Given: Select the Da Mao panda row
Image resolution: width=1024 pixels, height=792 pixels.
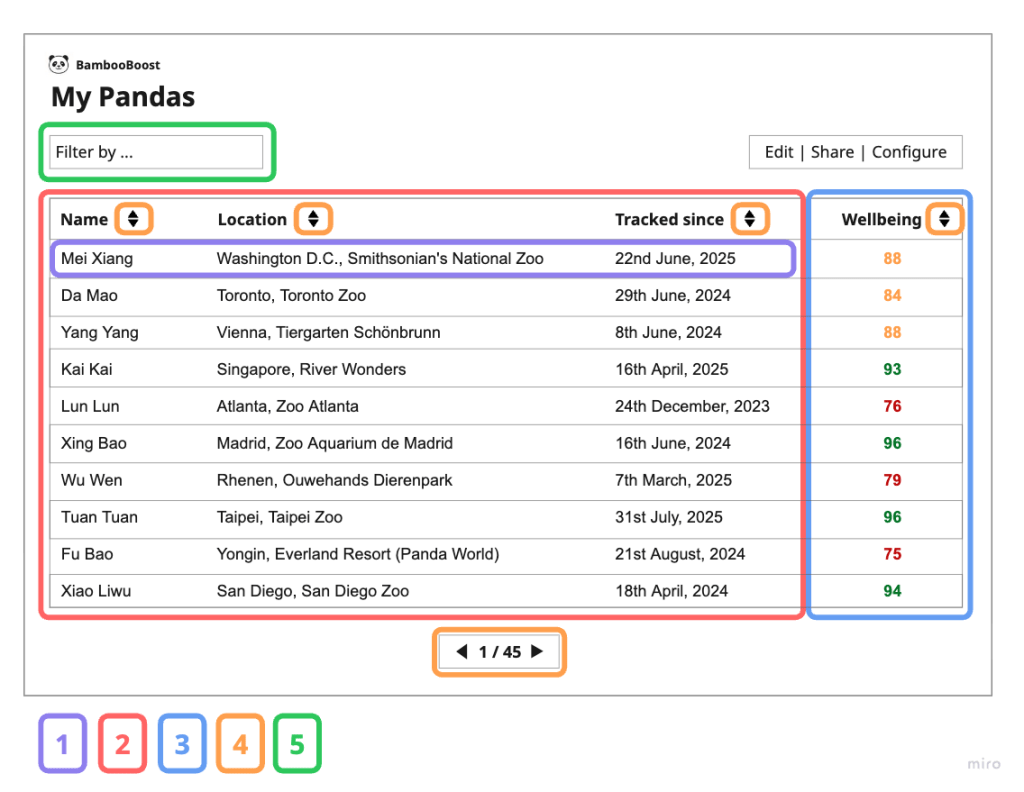Looking at the screenshot, I should tap(89, 296).
